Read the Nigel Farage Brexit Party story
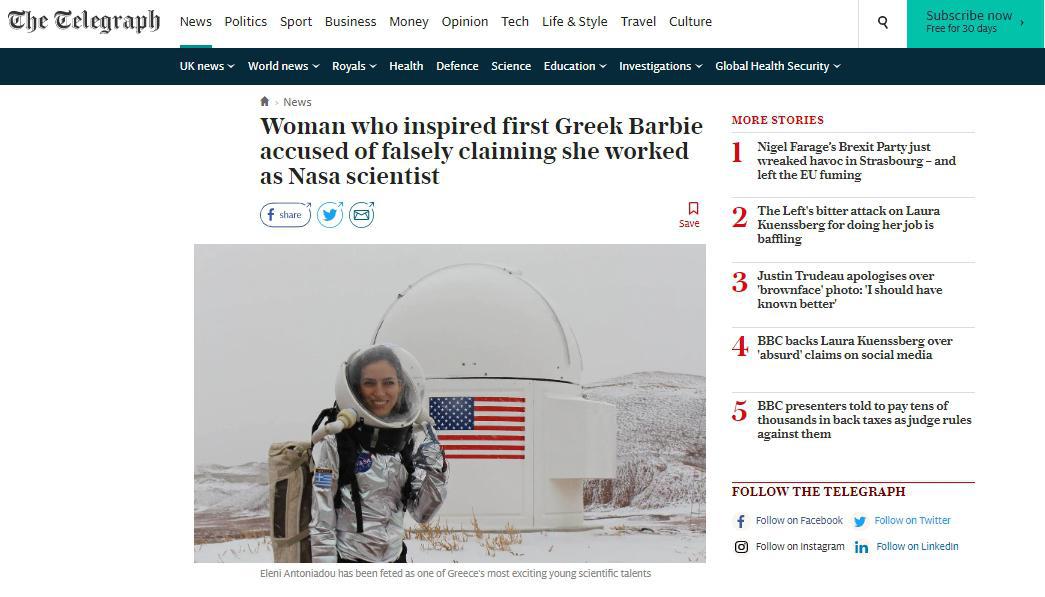The width and height of the screenshot is (1045, 597). 856,161
